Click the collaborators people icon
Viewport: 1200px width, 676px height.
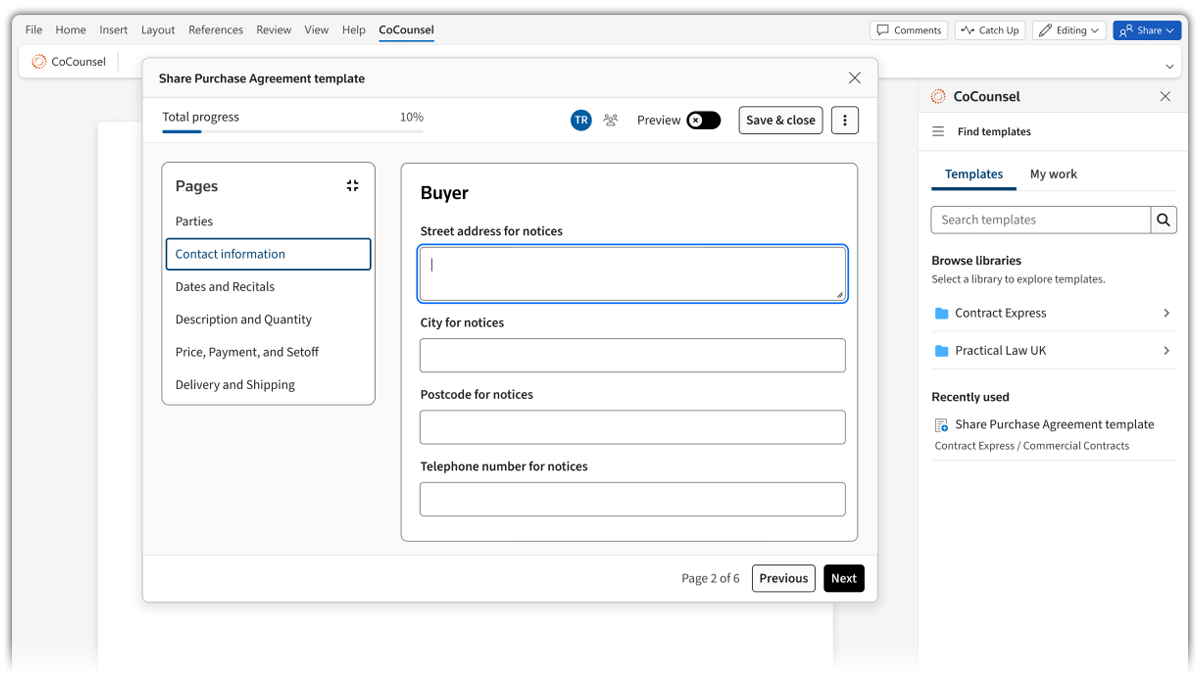point(610,120)
